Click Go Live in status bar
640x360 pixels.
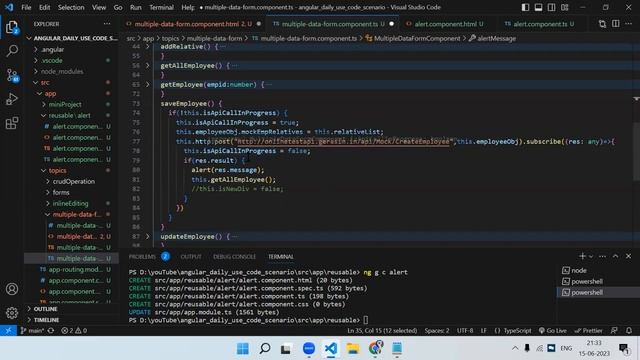click(x=552, y=331)
